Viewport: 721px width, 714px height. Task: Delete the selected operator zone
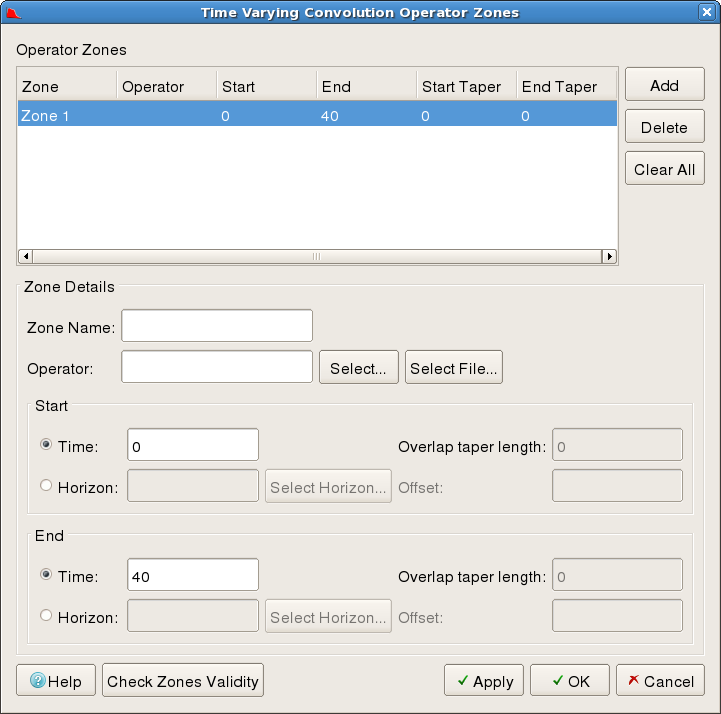click(x=664, y=127)
